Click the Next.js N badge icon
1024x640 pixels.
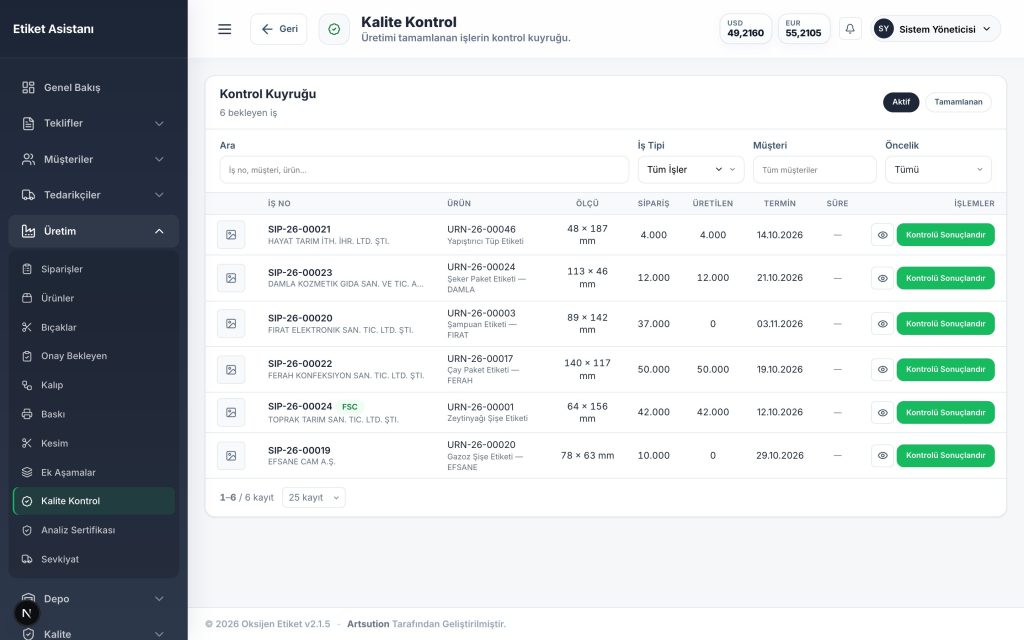27,613
